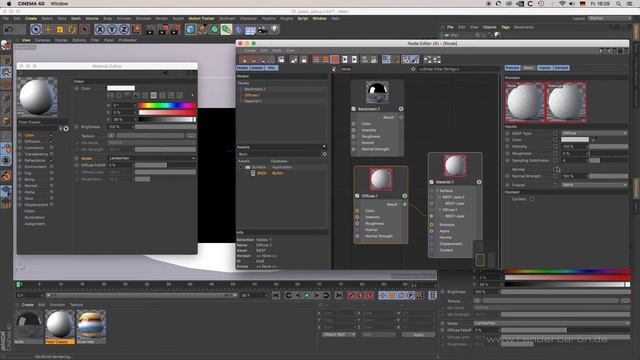Image resolution: width=640 pixels, height=360 pixels.
Task: Open the BSDF Type dropdown showing Diffuse
Action: [x=594, y=133]
